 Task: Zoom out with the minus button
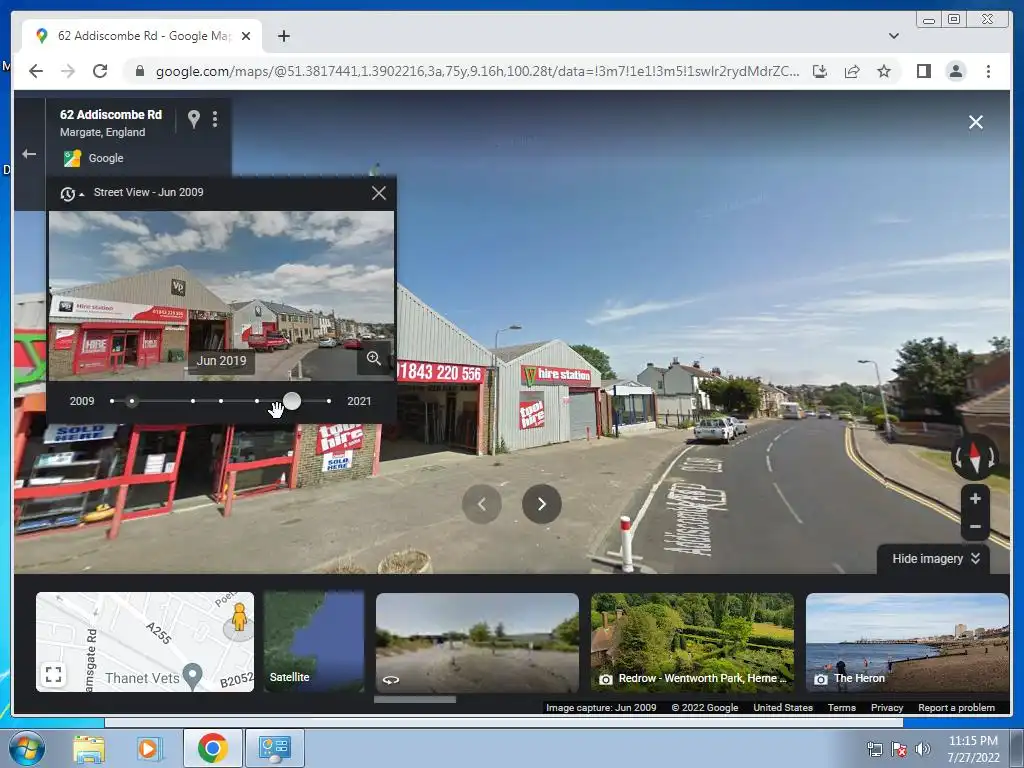(x=975, y=526)
